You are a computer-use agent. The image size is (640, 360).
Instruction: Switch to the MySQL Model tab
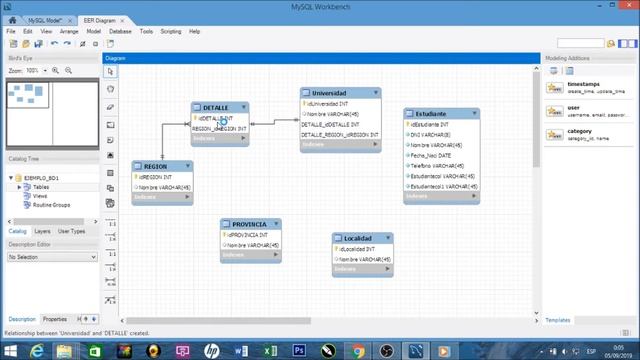coord(45,20)
